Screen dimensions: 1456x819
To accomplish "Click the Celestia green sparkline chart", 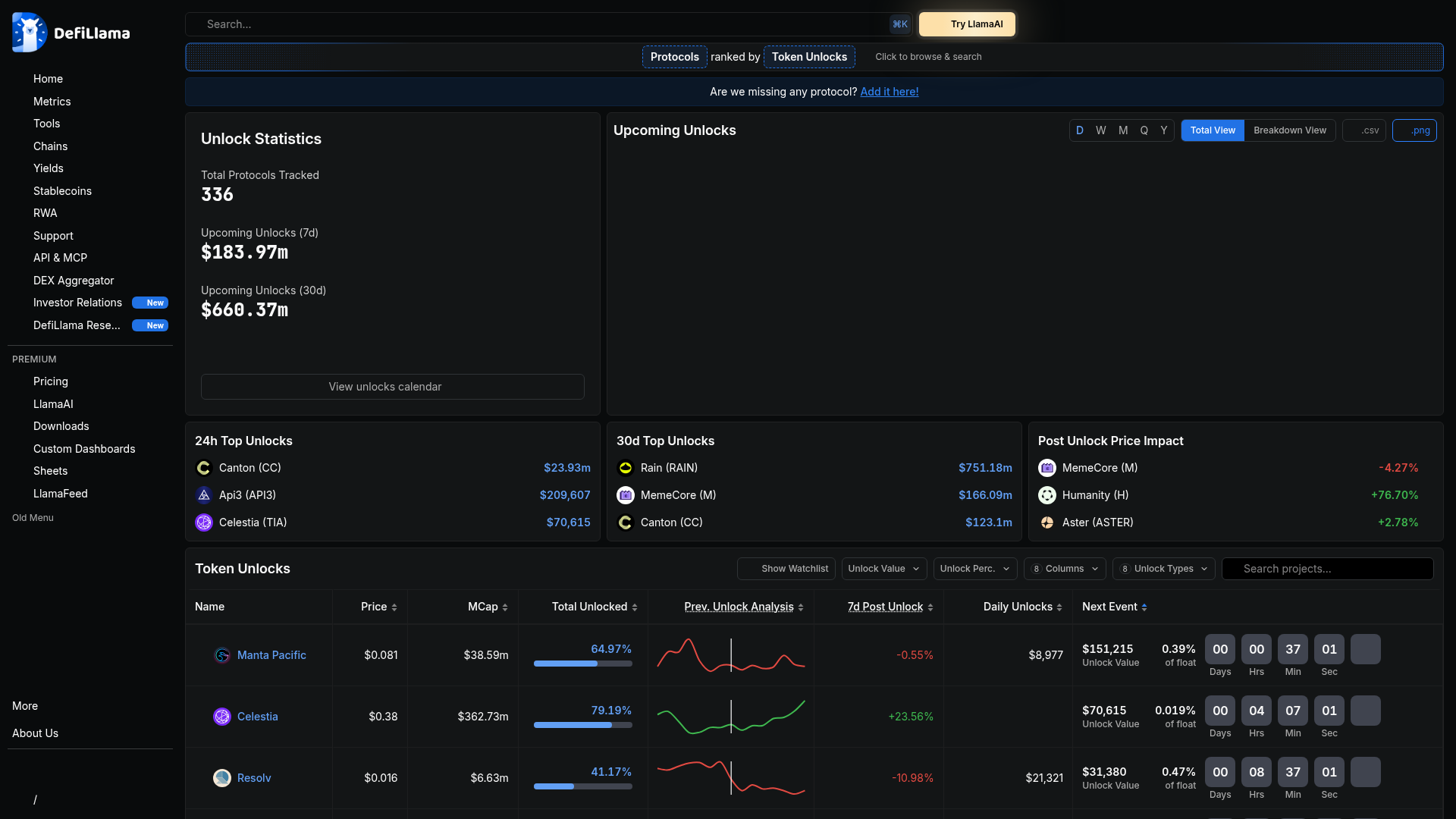I will (x=731, y=717).
